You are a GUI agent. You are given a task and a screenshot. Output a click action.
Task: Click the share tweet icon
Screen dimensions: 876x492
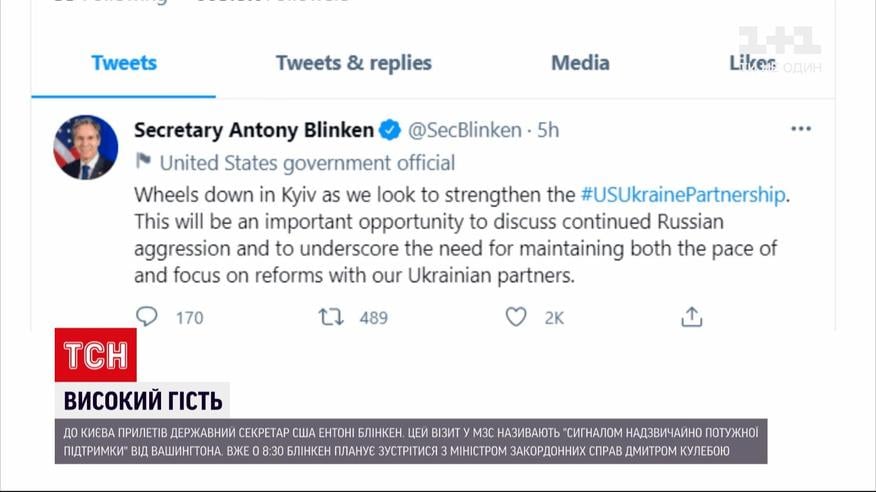coord(691,317)
